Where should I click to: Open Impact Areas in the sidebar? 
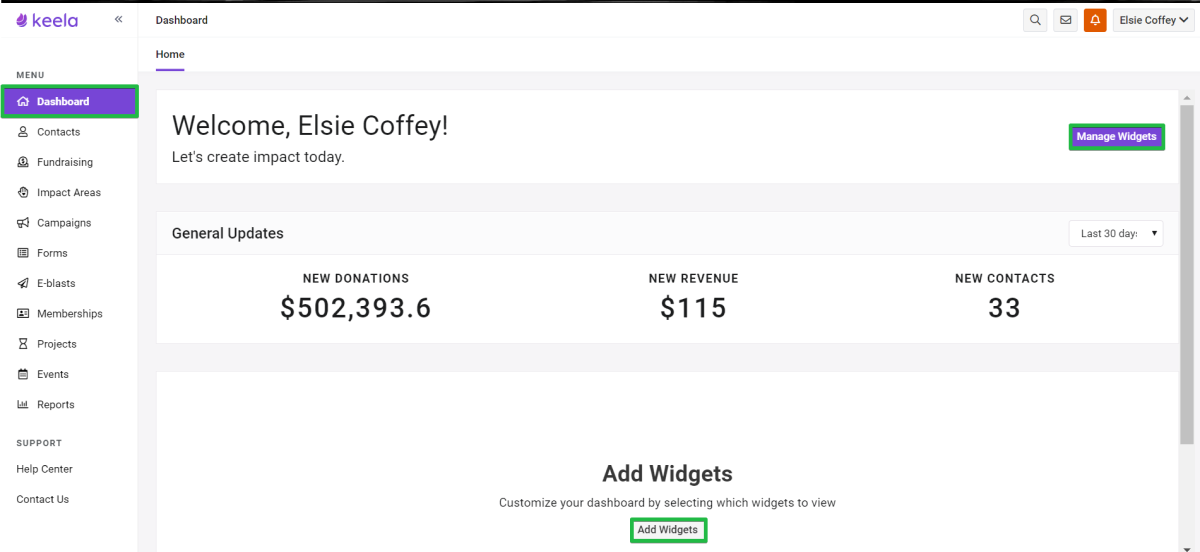coord(69,192)
